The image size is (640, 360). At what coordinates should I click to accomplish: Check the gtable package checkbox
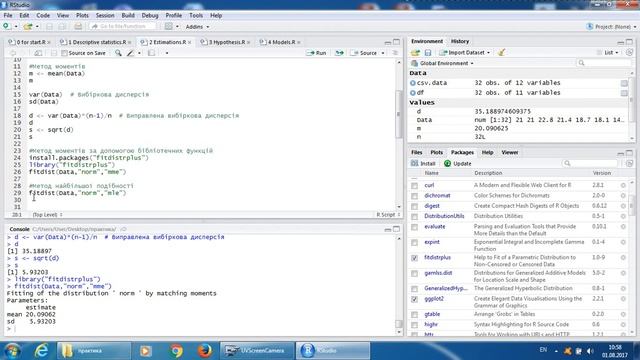[x=415, y=315]
